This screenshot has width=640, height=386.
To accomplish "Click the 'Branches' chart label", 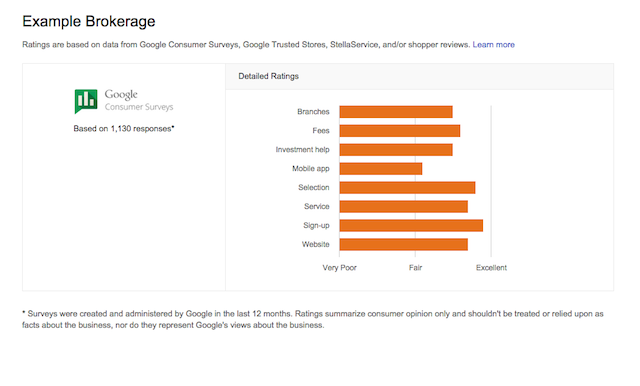I will pyautogui.click(x=313, y=112).
